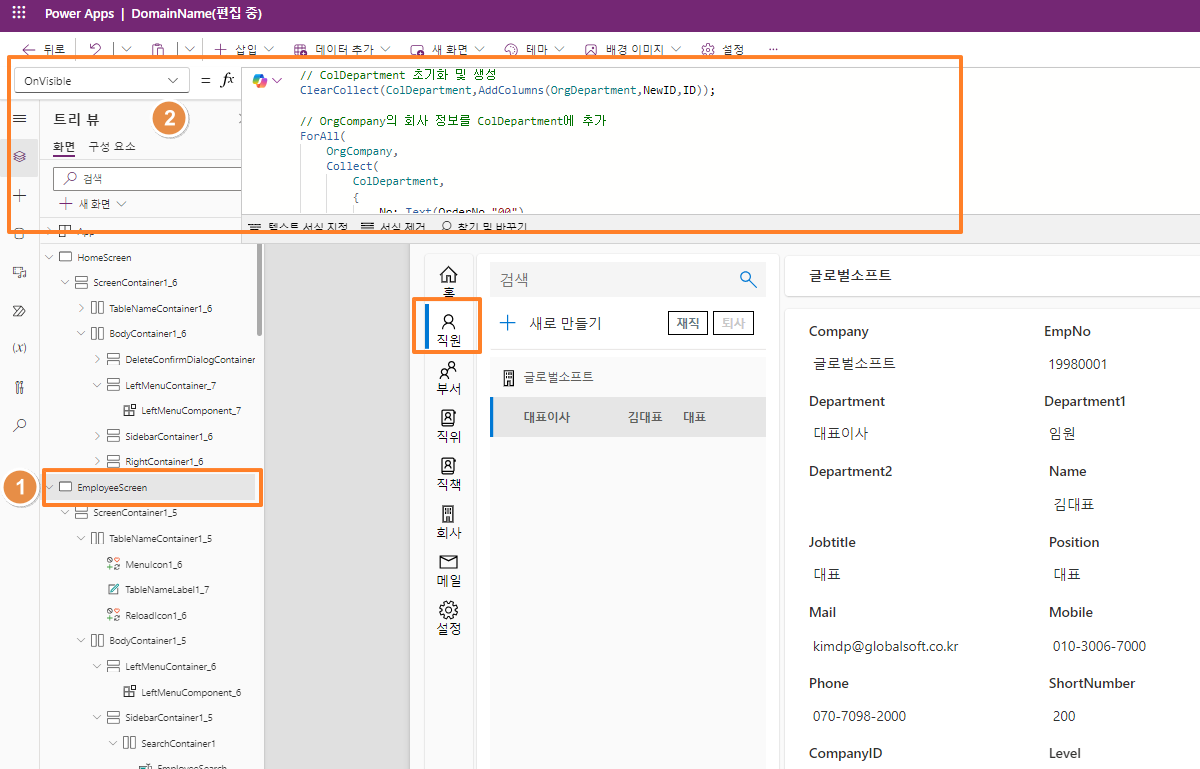Select the 설정 gear in app menu
1200x769 pixels.
tap(449, 617)
